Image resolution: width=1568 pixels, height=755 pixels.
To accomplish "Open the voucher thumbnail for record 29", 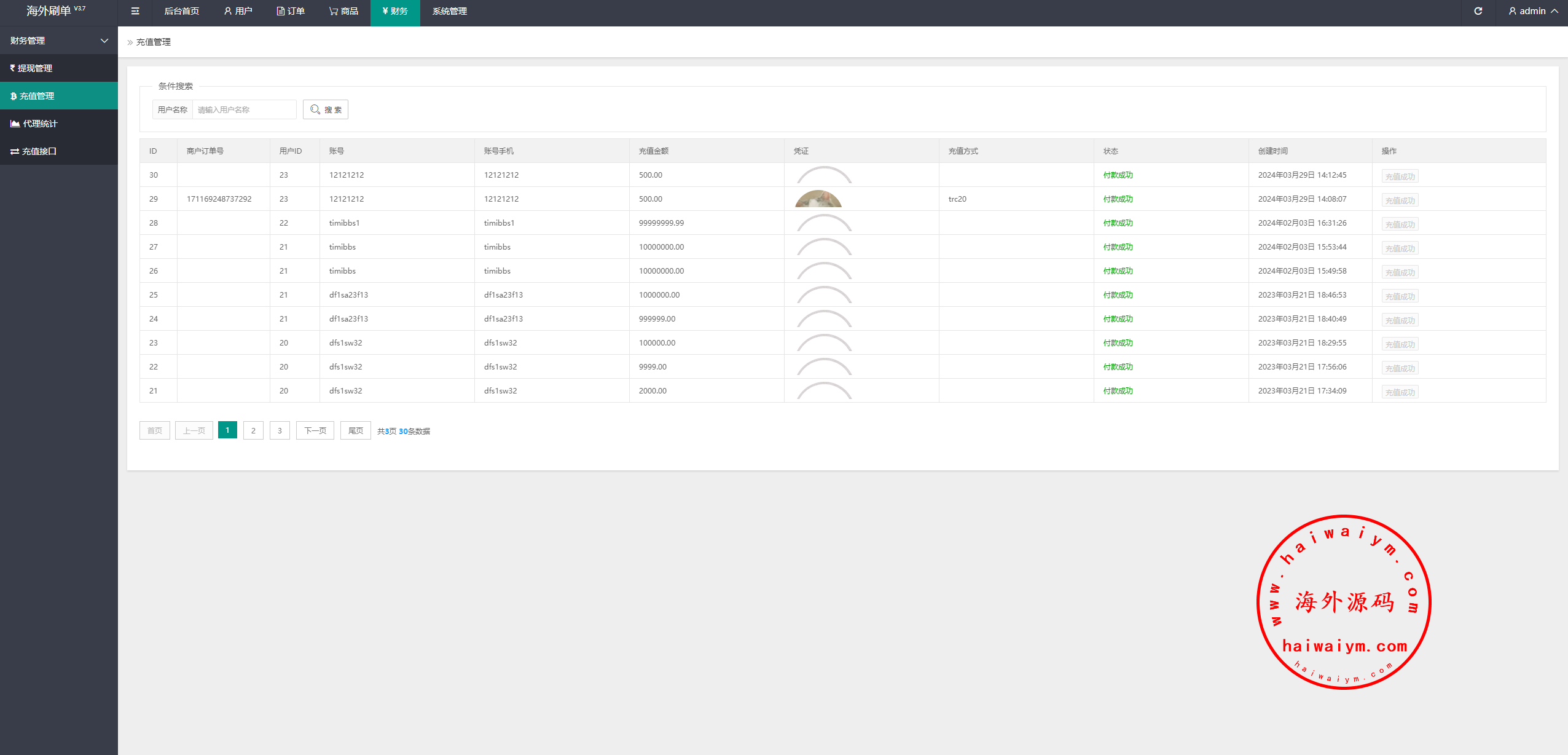I will coord(818,199).
